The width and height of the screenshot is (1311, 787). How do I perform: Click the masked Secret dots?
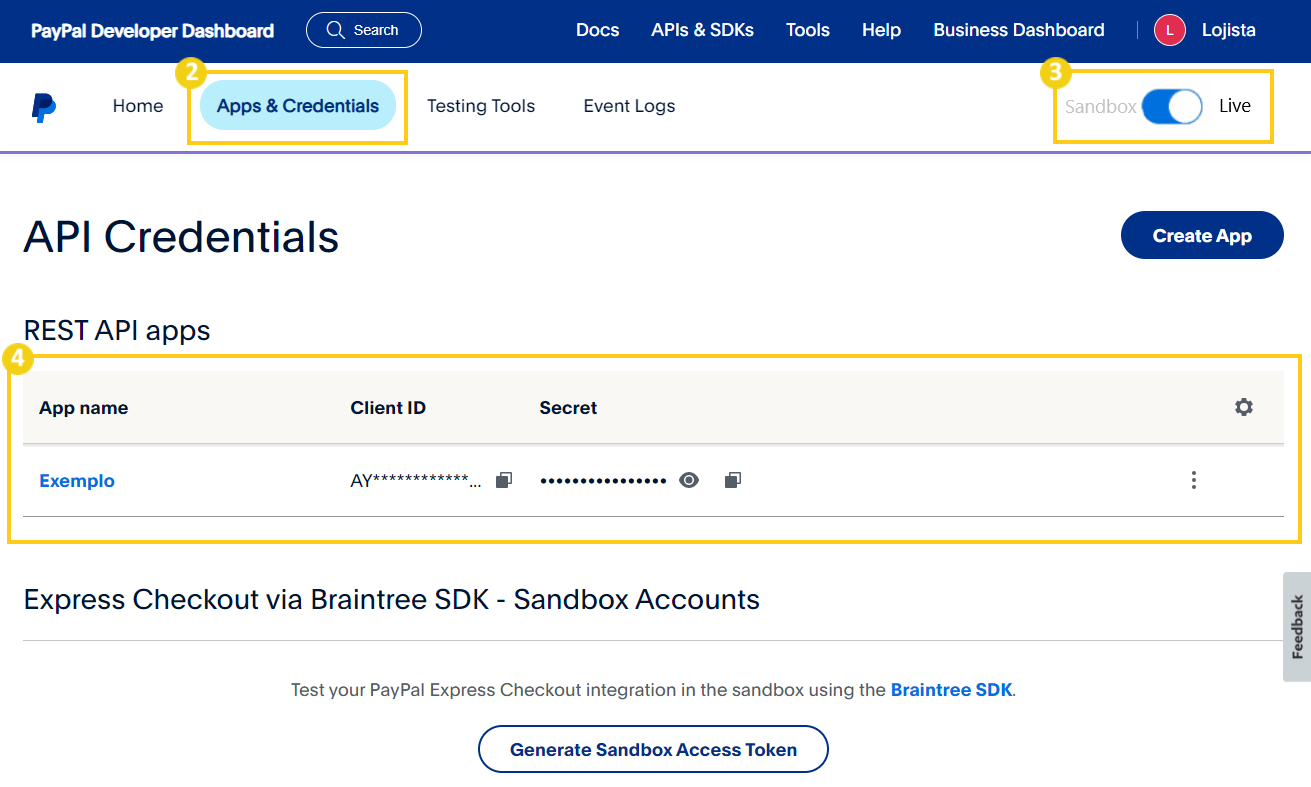click(x=603, y=481)
